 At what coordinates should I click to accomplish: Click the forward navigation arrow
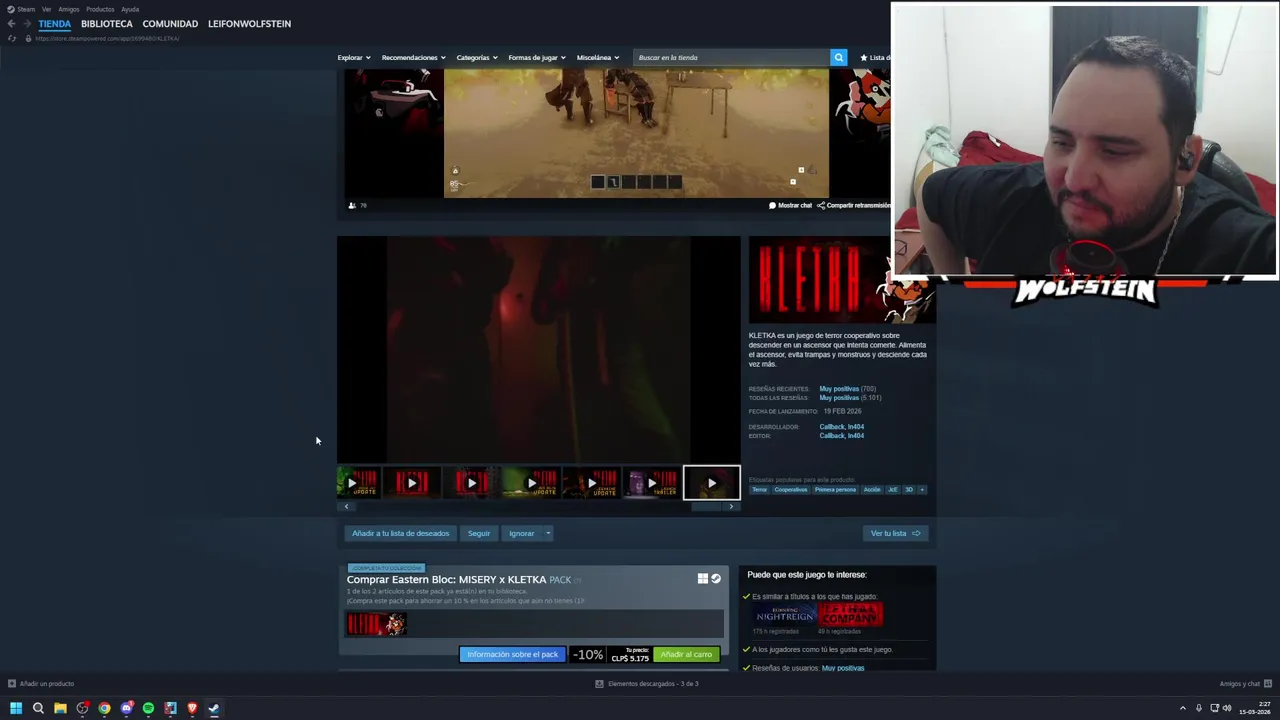tap(27, 24)
